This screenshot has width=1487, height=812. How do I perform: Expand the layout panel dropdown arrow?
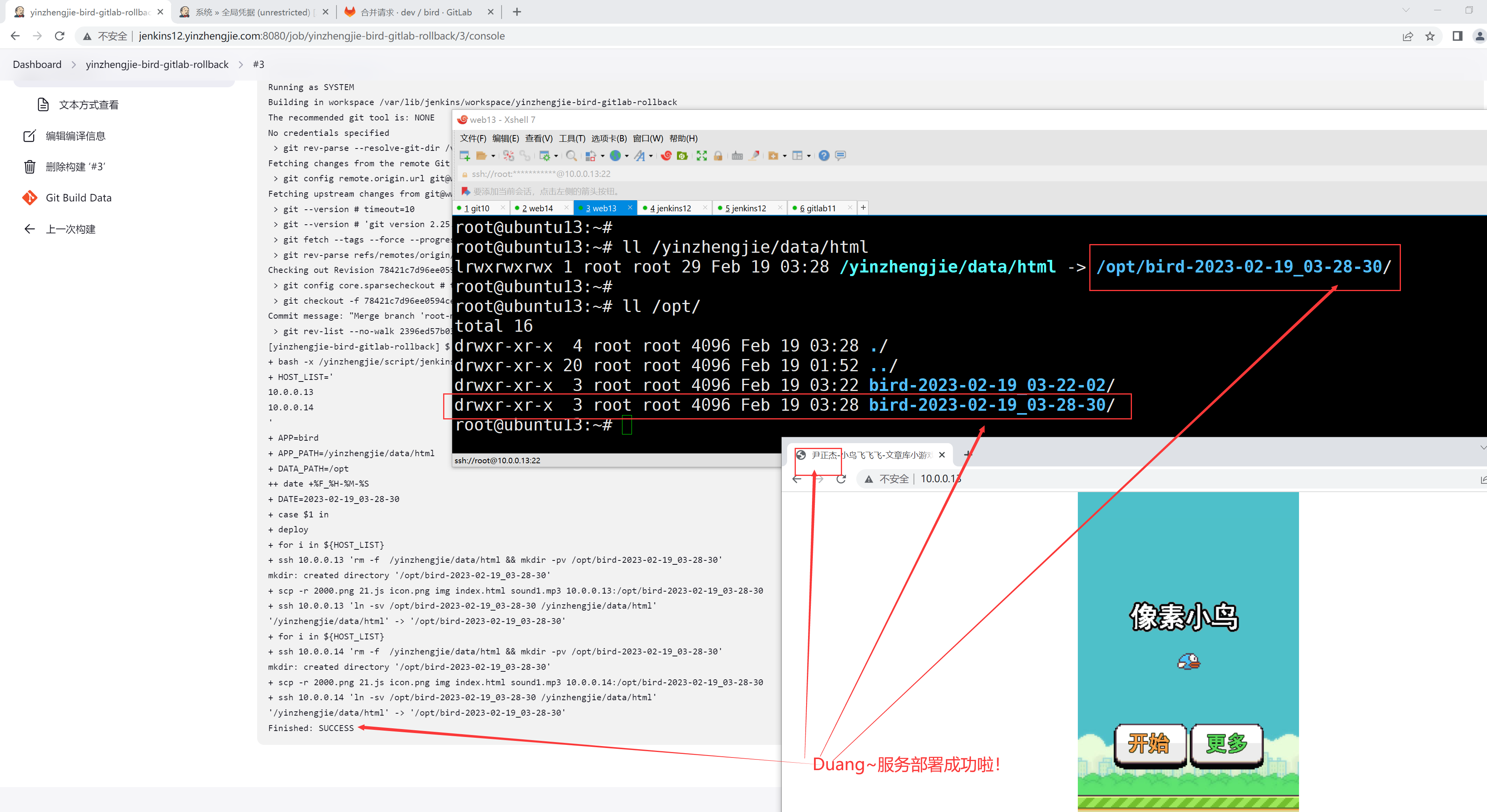pyautogui.click(x=809, y=156)
